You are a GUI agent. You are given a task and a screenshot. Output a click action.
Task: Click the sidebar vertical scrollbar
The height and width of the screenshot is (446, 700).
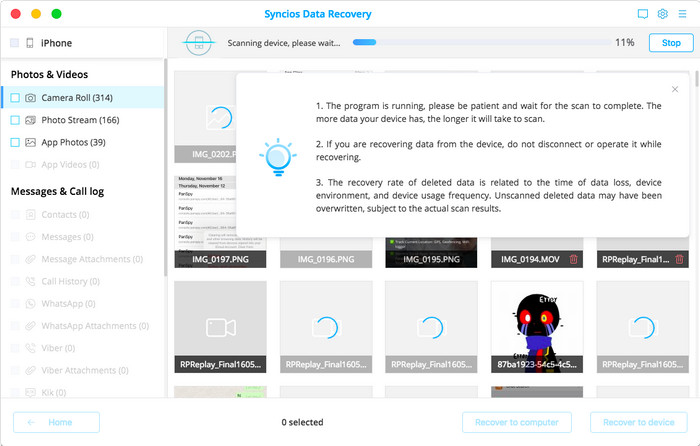coord(165,167)
